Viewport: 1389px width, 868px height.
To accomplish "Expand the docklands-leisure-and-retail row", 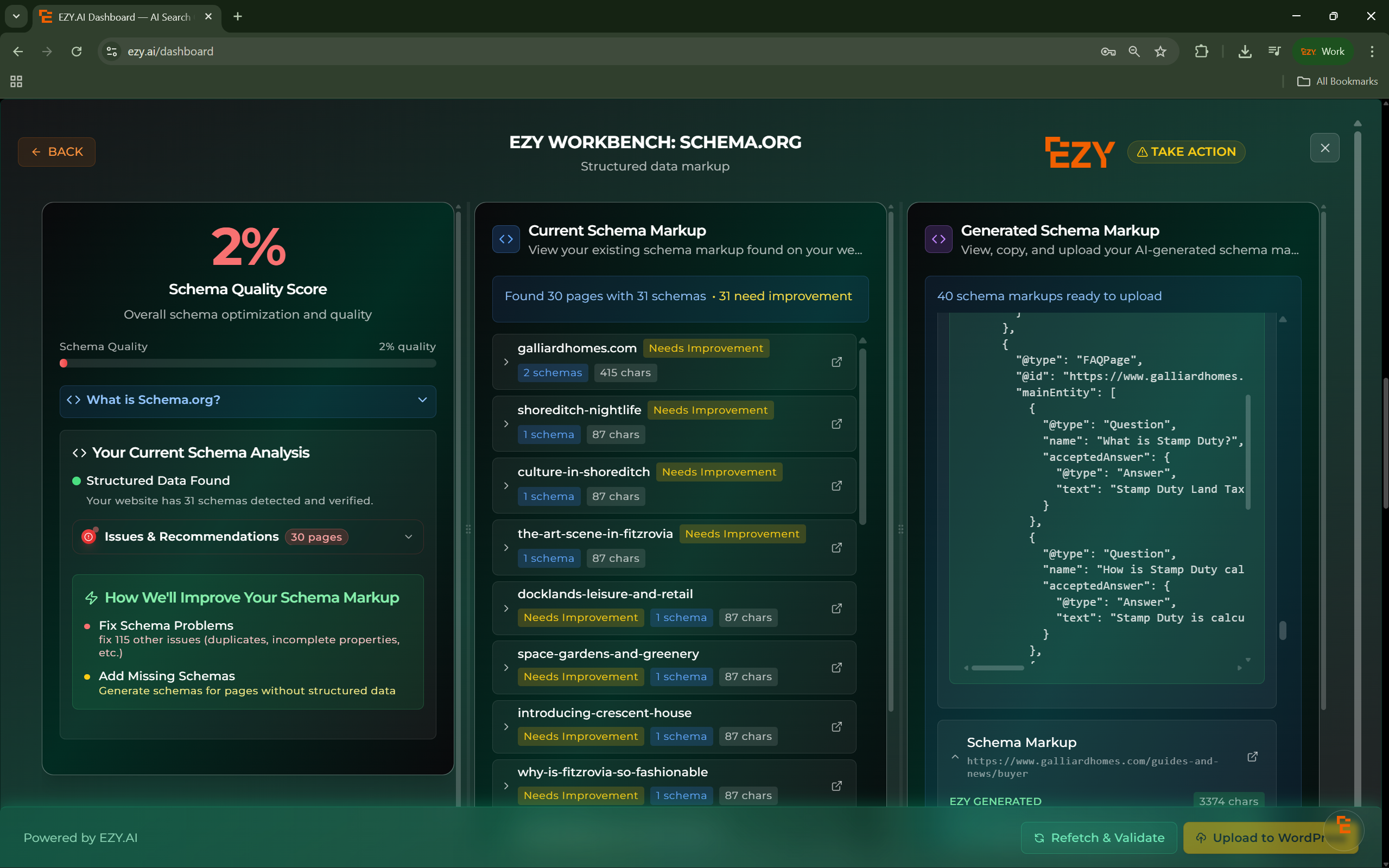I will coord(506,609).
